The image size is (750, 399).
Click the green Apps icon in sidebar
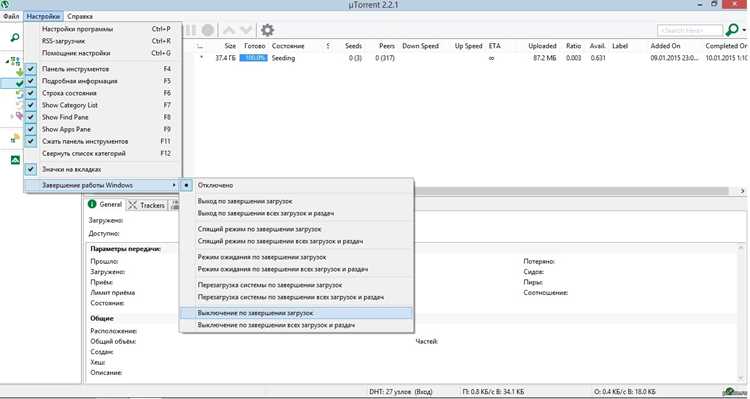(x=15, y=160)
